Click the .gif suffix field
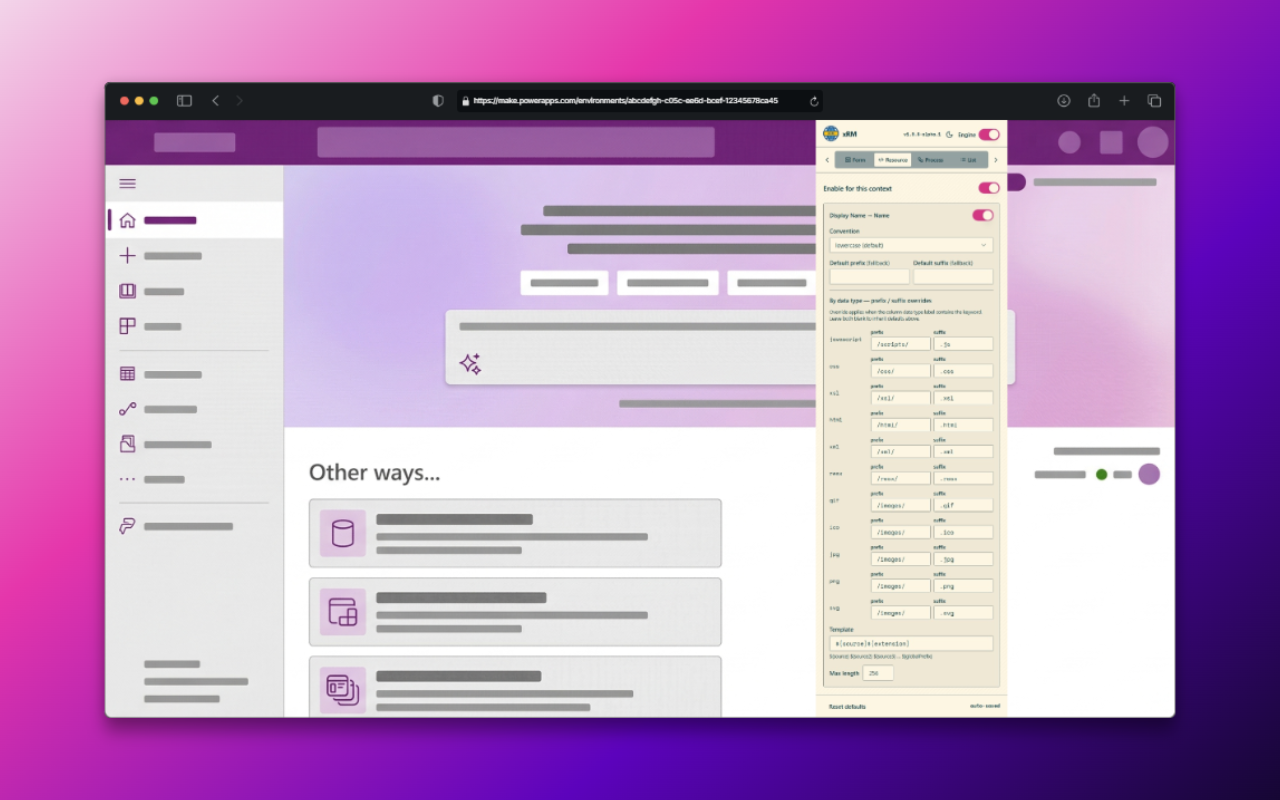The height and width of the screenshot is (800, 1280). pyautogui.click(x=963, y=506)
